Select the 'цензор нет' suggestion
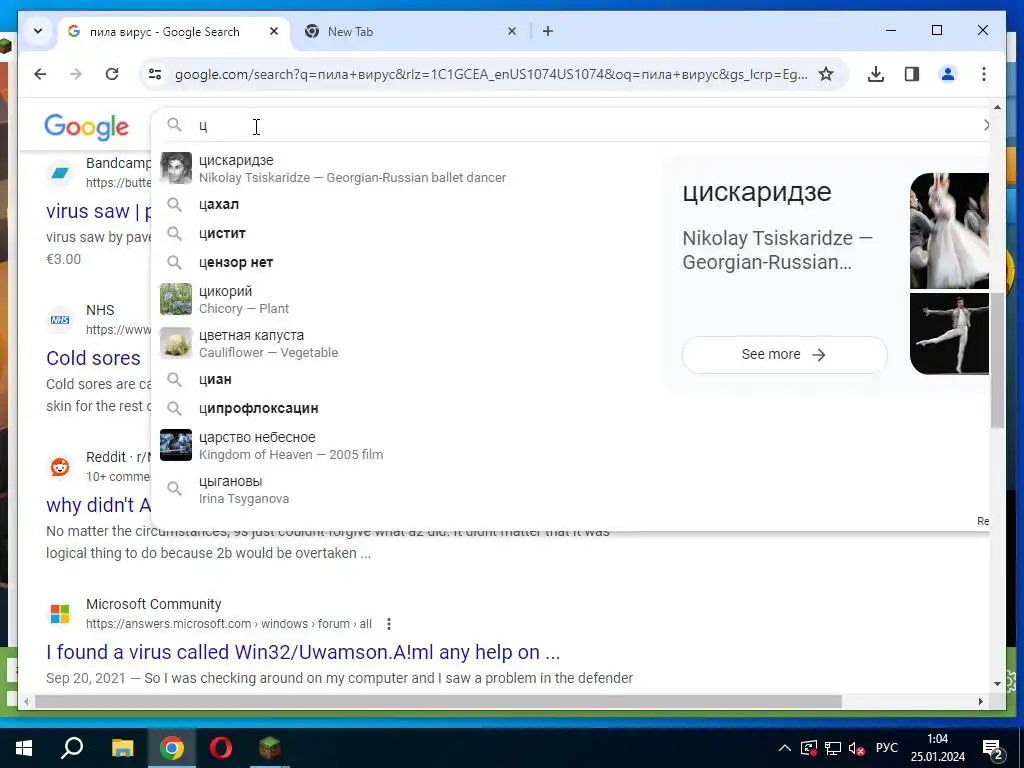This screenshot has width=1024, height=768. [x=407, y=263]
